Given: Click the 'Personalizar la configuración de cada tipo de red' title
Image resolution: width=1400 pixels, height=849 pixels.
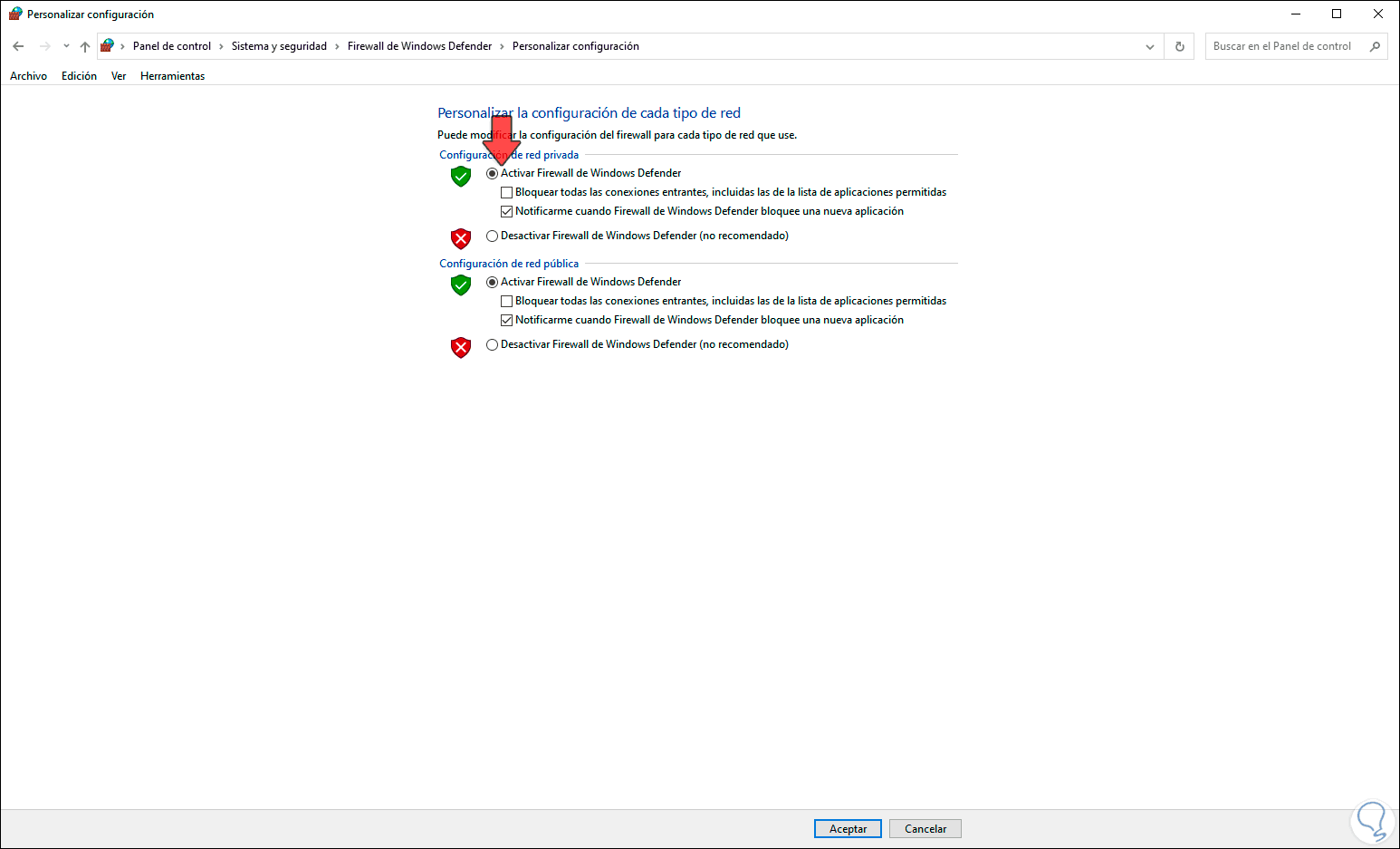Looking at the screenshot, I should click(x=589, y=113).
